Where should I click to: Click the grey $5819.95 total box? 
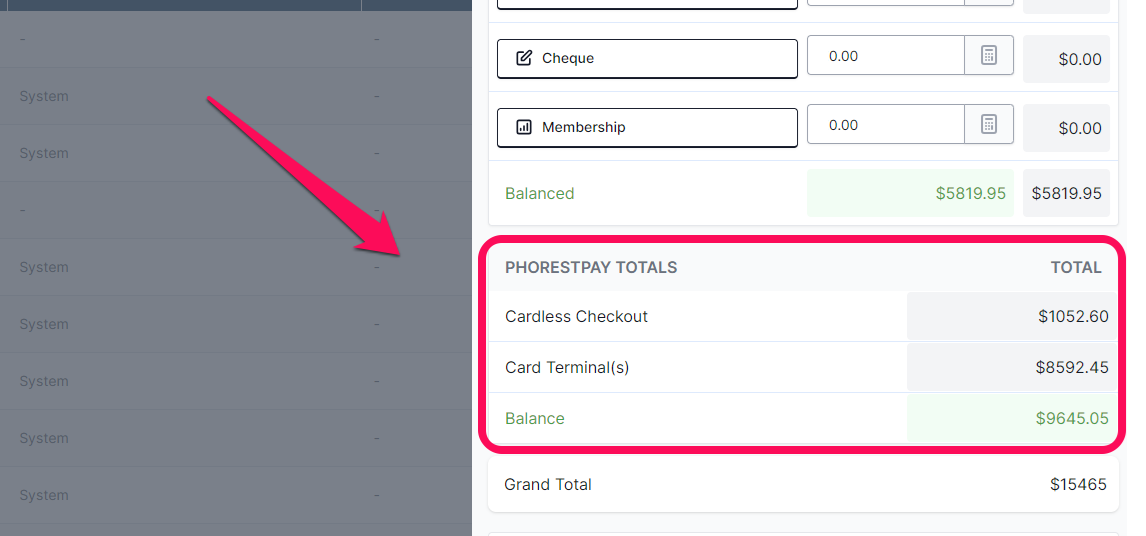tap(1066, 193)
